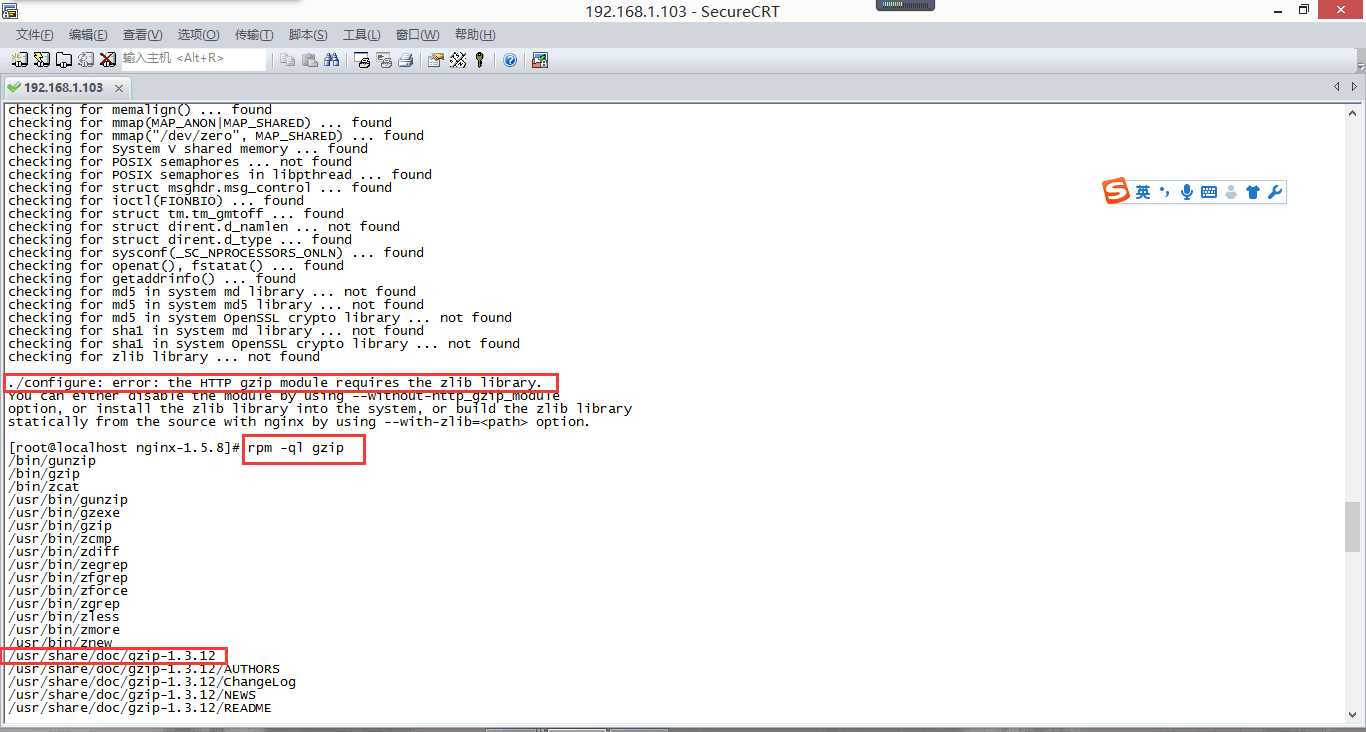Click the Public Key Assistant key icon
The height and width of the screenshot is (732, 1366).
[x=479, y=60]
